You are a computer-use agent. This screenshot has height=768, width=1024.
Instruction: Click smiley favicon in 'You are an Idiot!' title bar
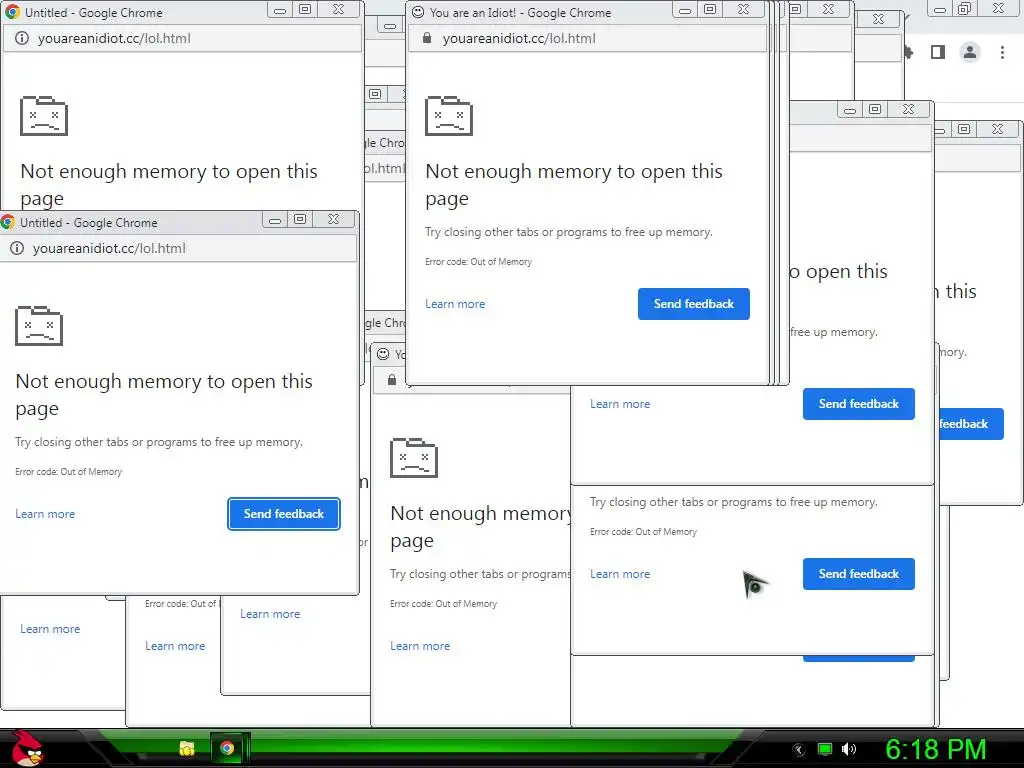tap(418, 12)
